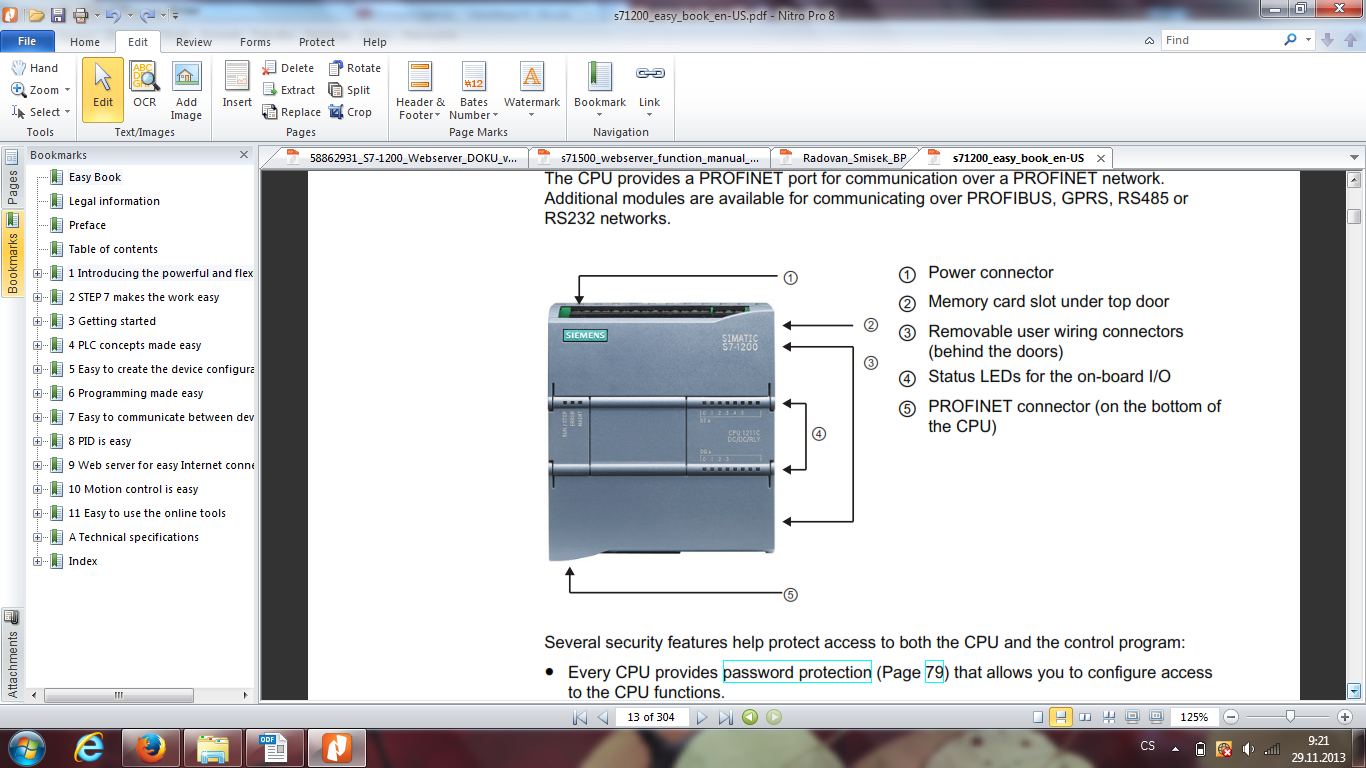Switch to the Protect ribbon tab
This screenshot has width=1366, height=768.
click(317, 42)
